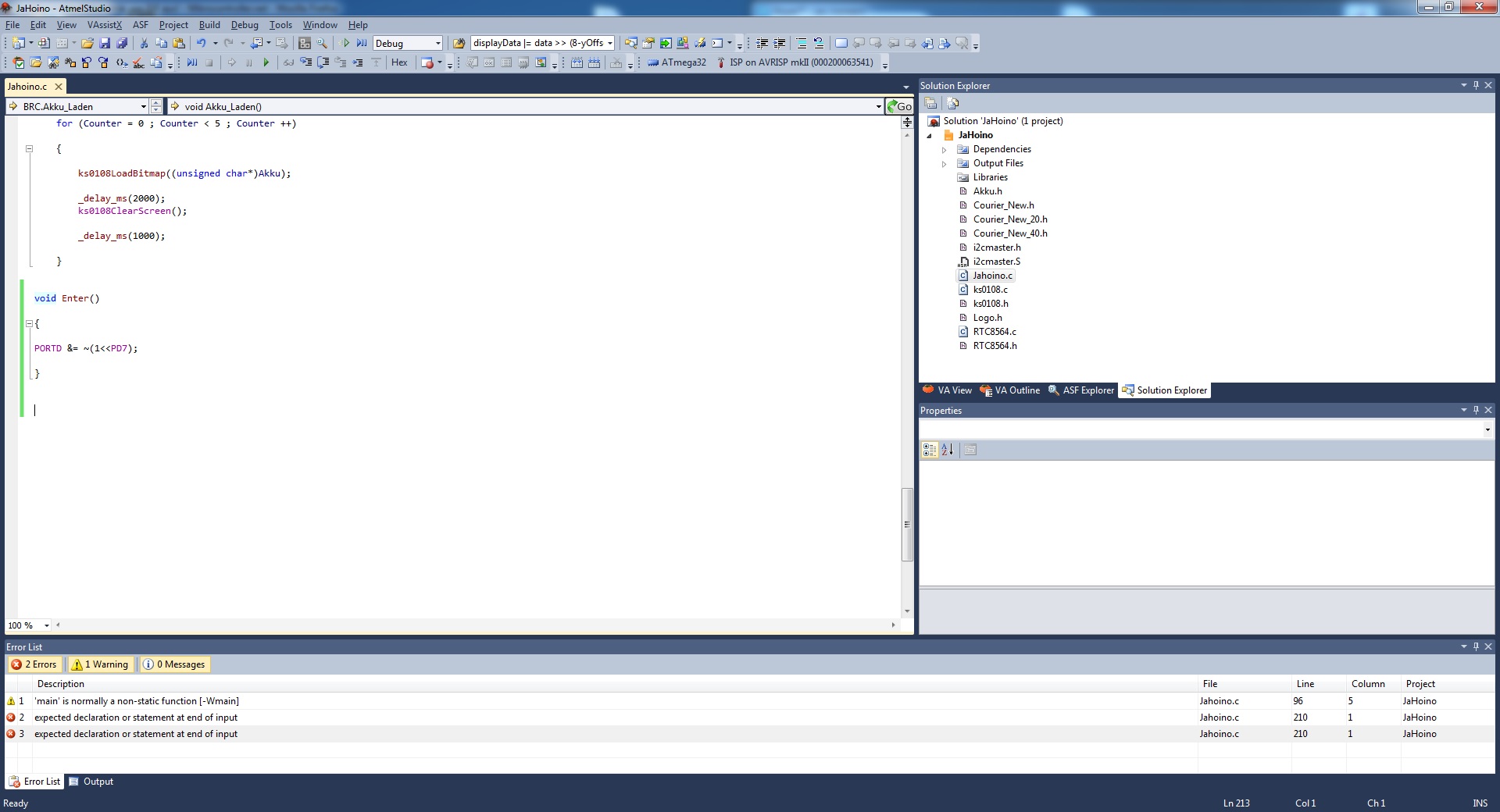Viewport: 1500px width, 812px height.
Task: Undo the last edit
Action: [x=202, y=44]
